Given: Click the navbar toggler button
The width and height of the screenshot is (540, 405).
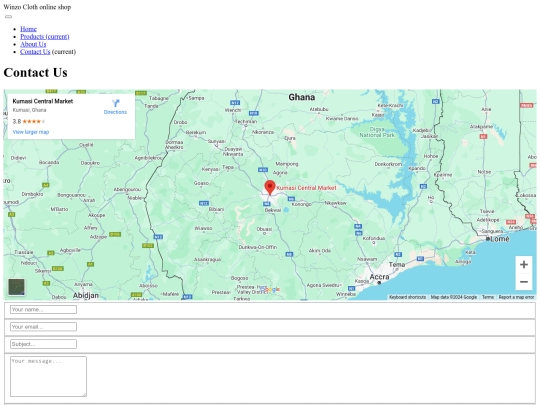Looking at the screenshot, I should coord(8,17).
